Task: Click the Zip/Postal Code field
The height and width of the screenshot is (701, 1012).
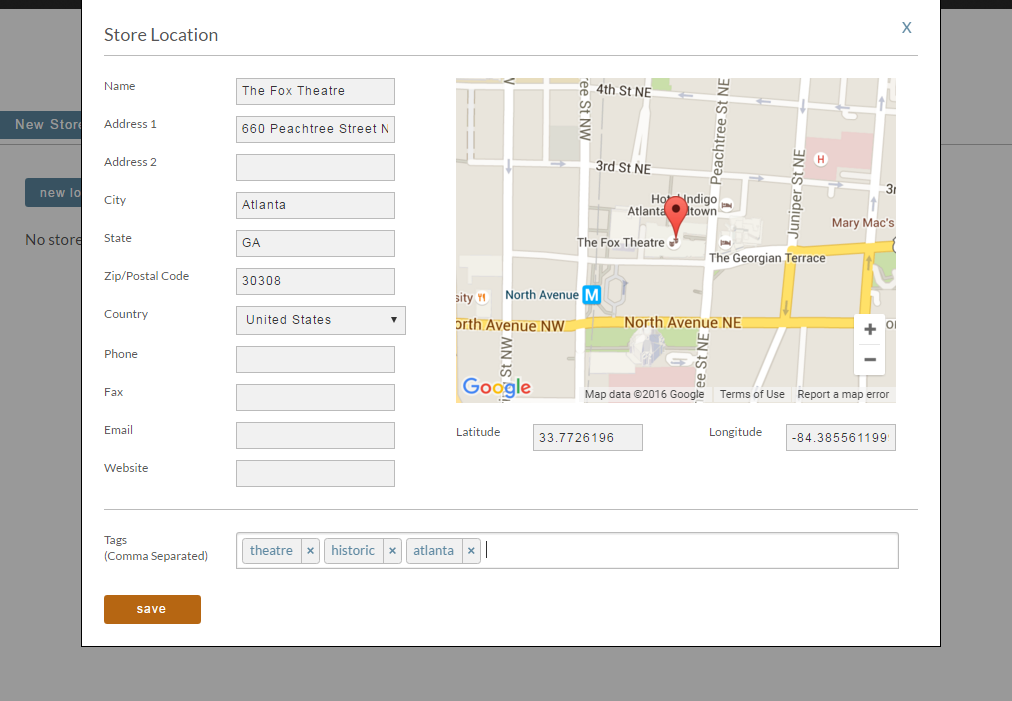Action: [x=315, y=281]
